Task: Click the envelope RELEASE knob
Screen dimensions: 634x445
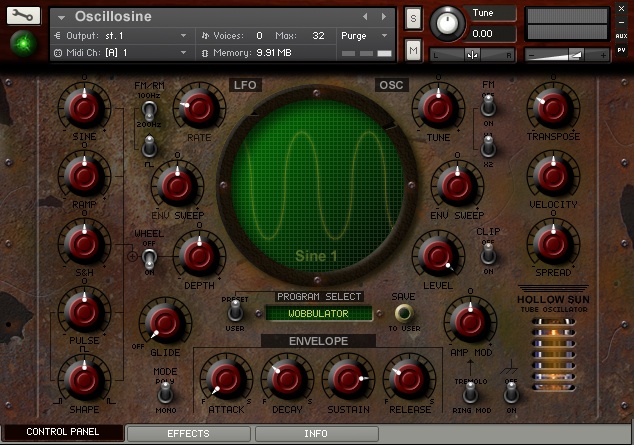Action: [409, 379]
